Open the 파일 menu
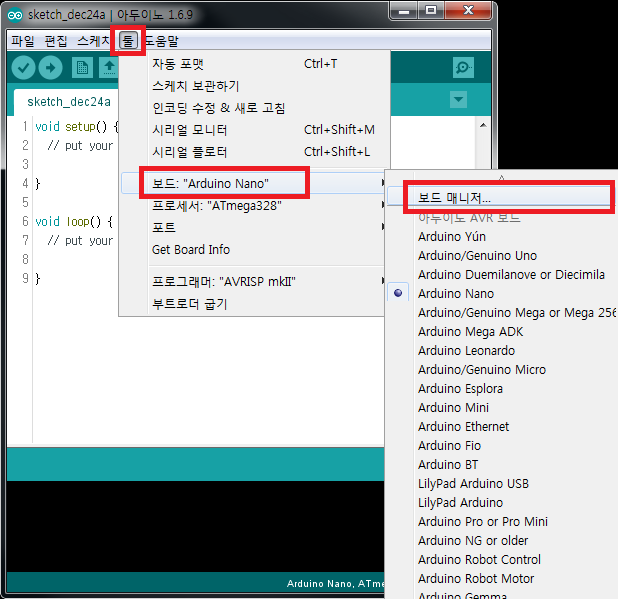618x599 pixels. pyautogui.click(x=22, y=41)
